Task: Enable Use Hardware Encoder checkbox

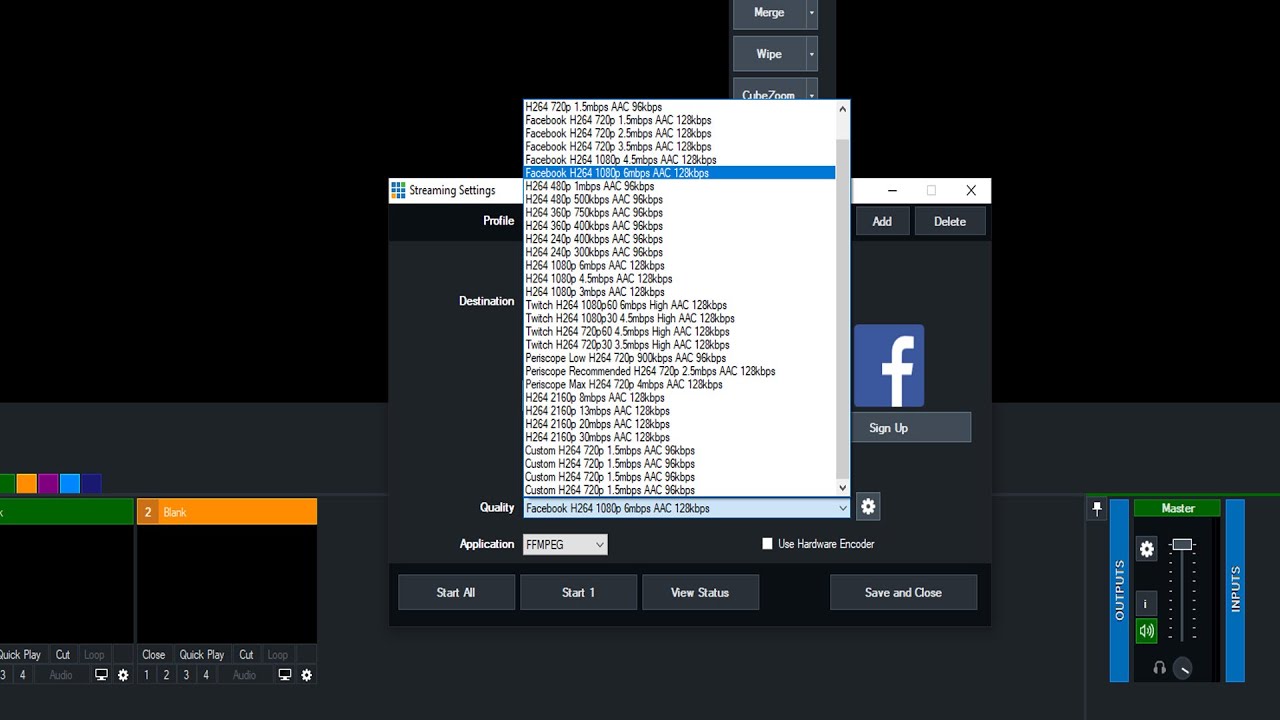Action: [768, 544]
